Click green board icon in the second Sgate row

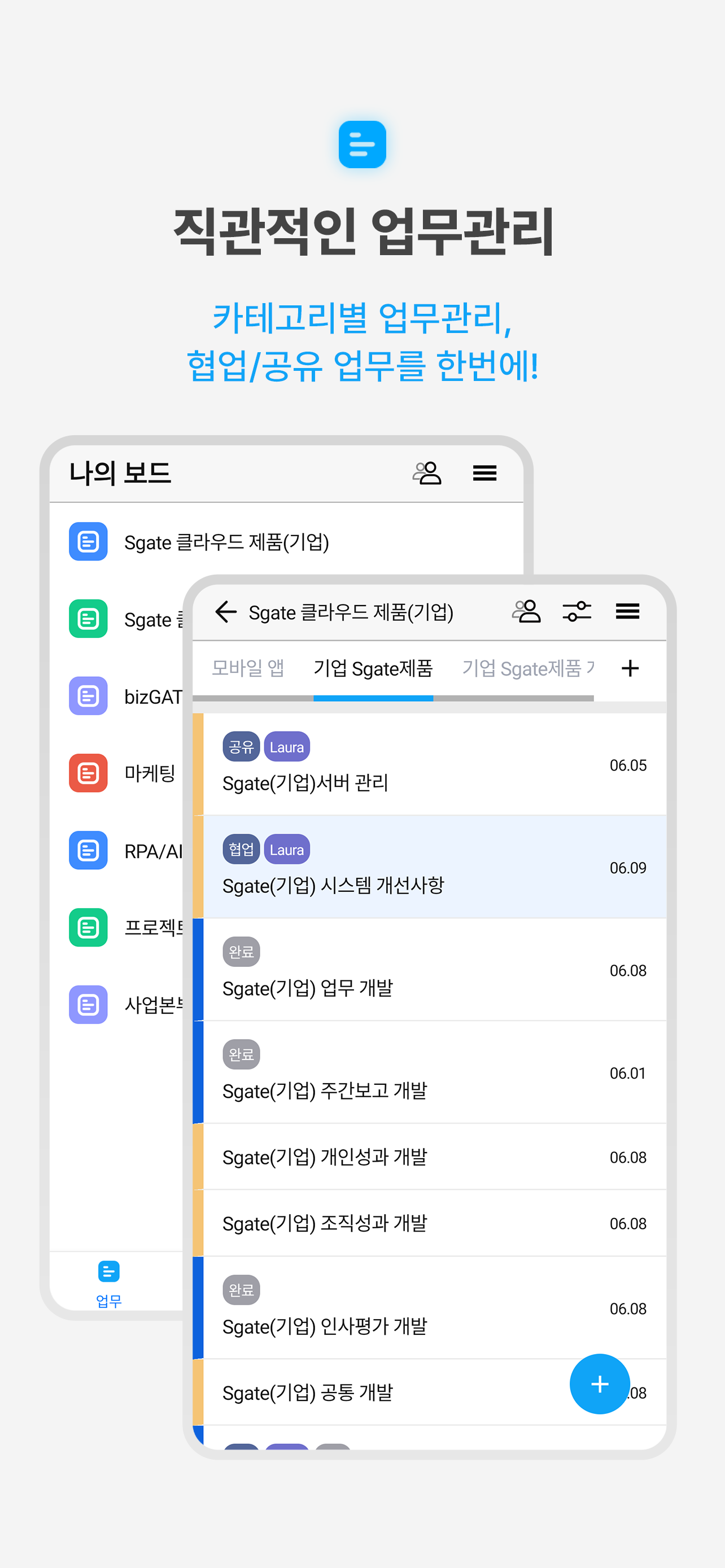click(x=88, y=619)
